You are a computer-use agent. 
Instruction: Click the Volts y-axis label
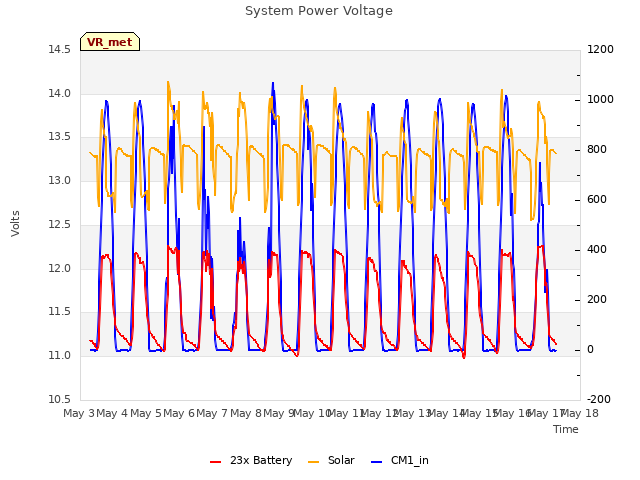(16, 223)
